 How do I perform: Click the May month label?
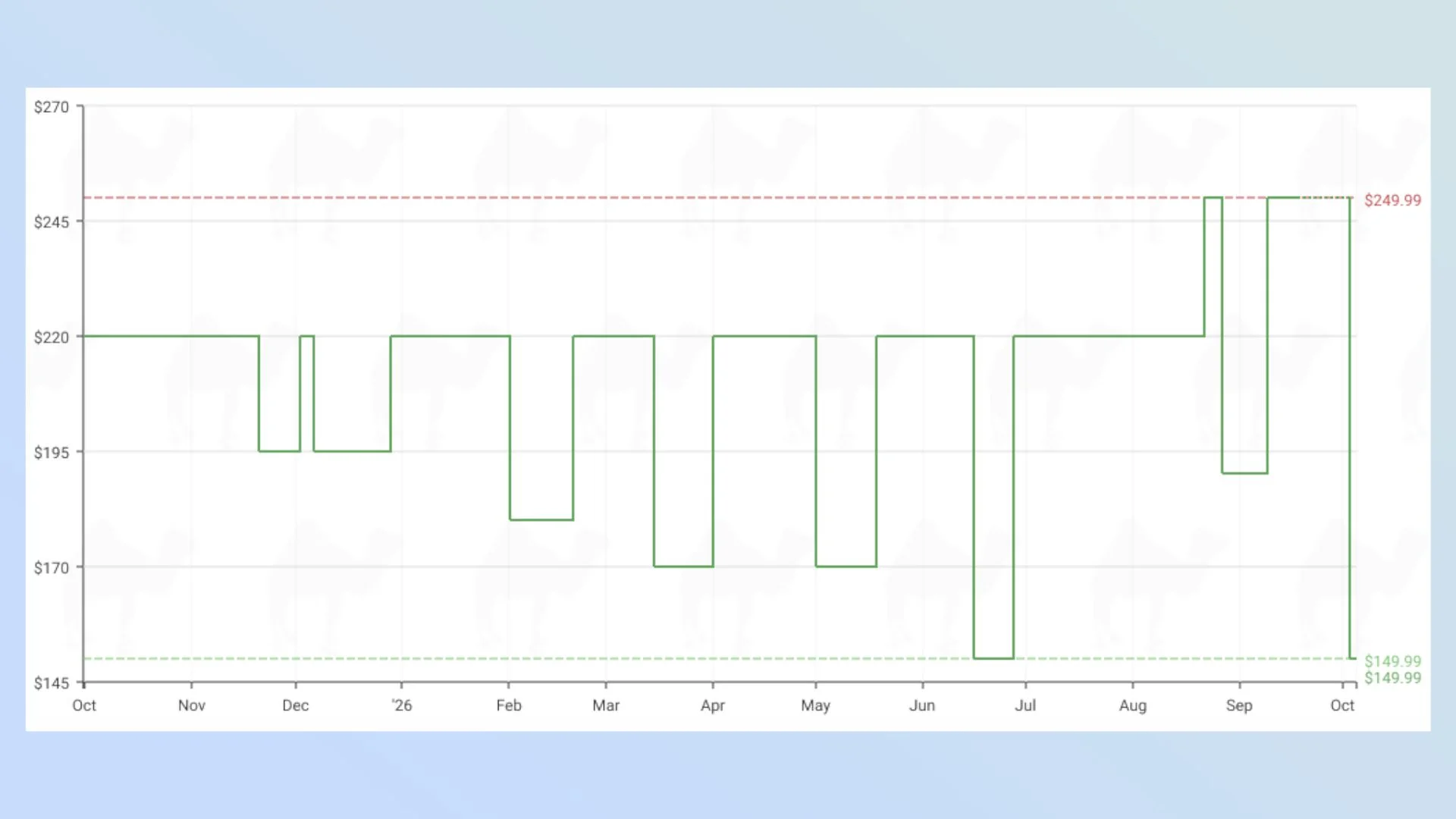816,705
